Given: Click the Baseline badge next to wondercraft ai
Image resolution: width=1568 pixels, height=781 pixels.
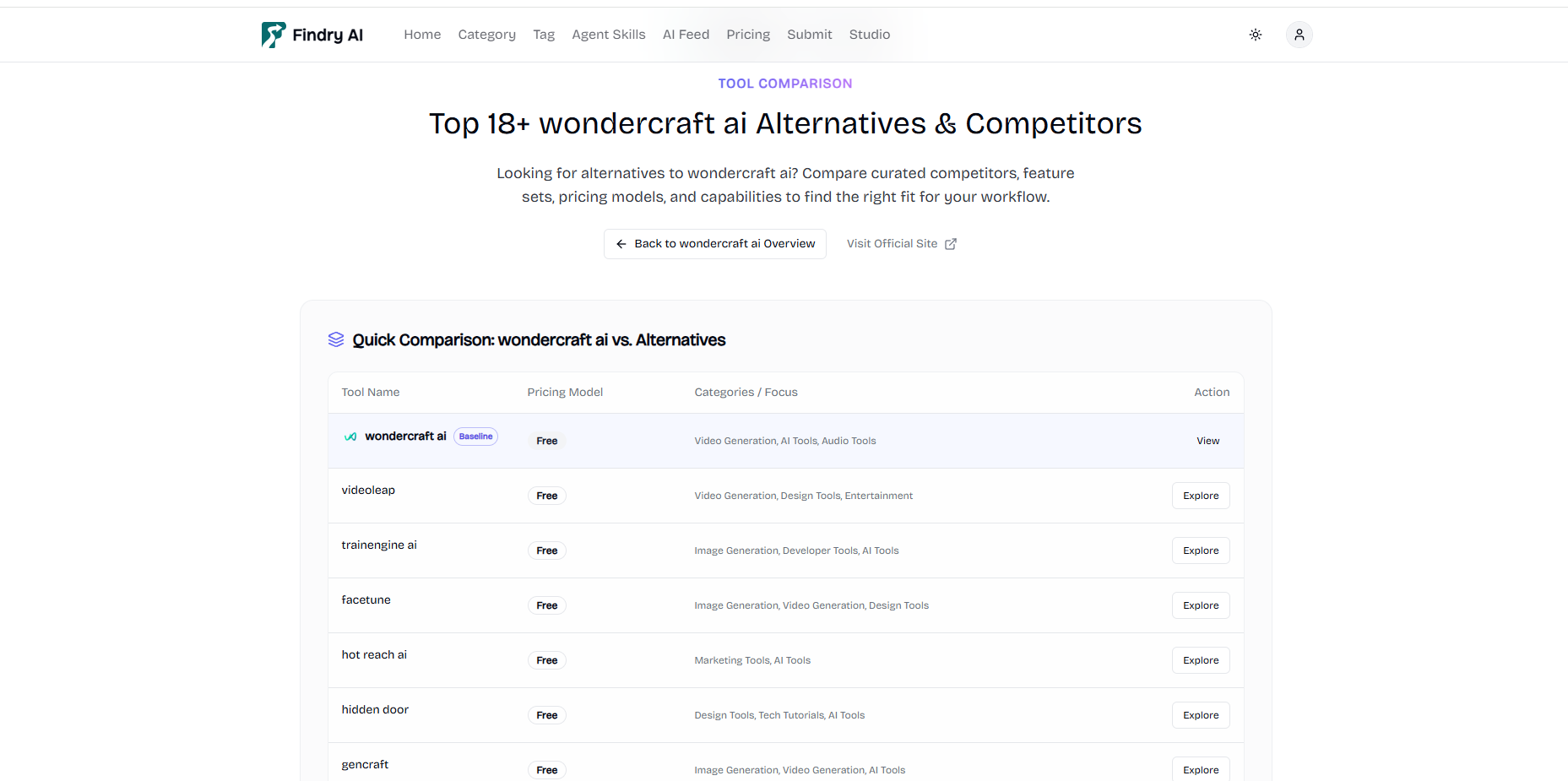Looking at the screenshot, I should pos(476,437).
